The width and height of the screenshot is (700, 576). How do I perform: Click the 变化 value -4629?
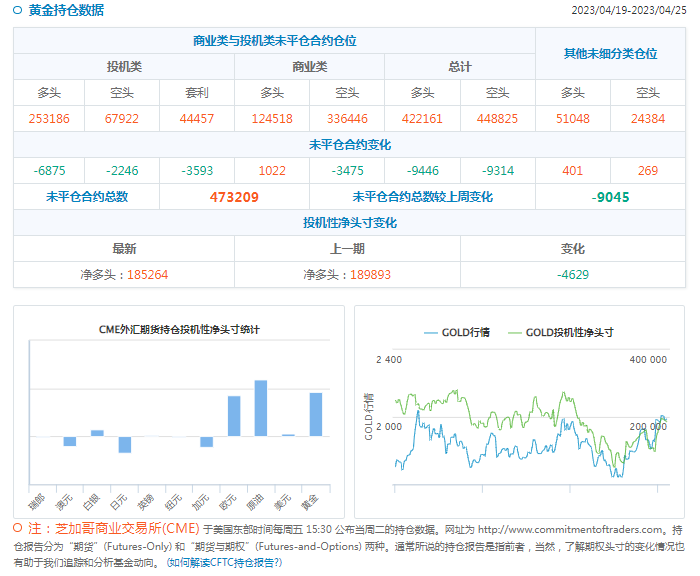click(x=573, y=274)
